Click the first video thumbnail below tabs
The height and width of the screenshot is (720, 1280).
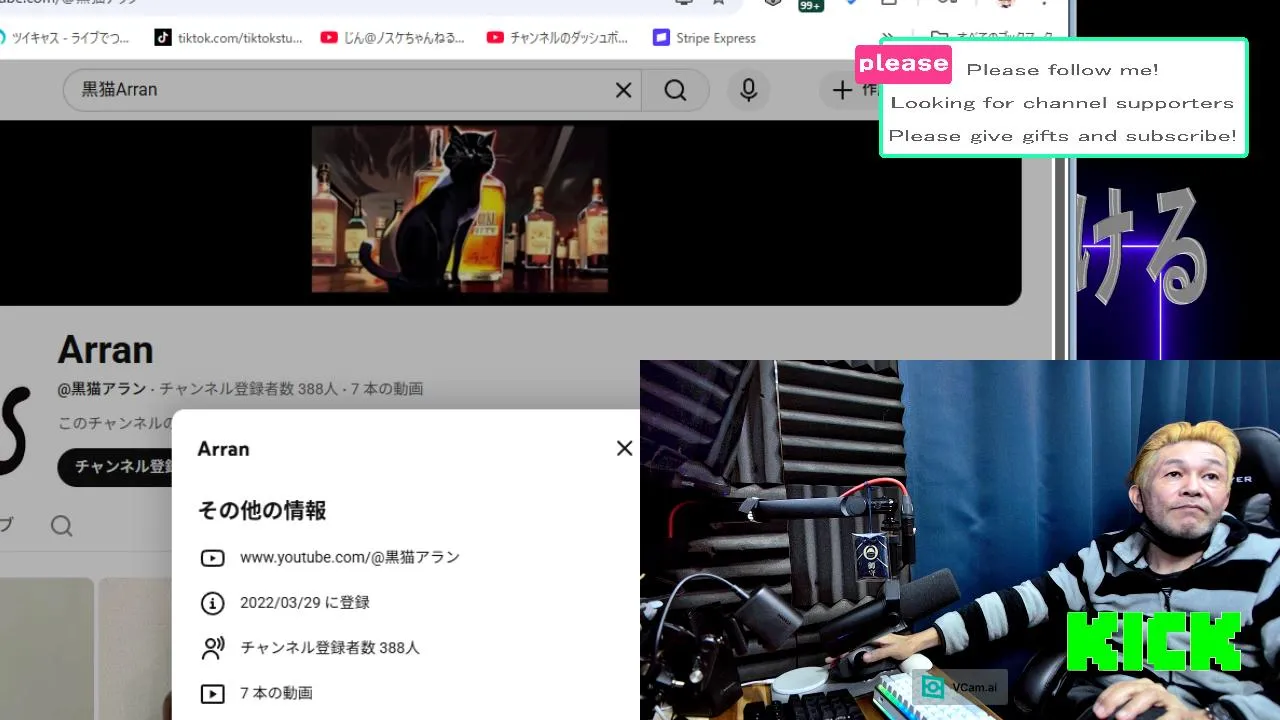(47, 648)
